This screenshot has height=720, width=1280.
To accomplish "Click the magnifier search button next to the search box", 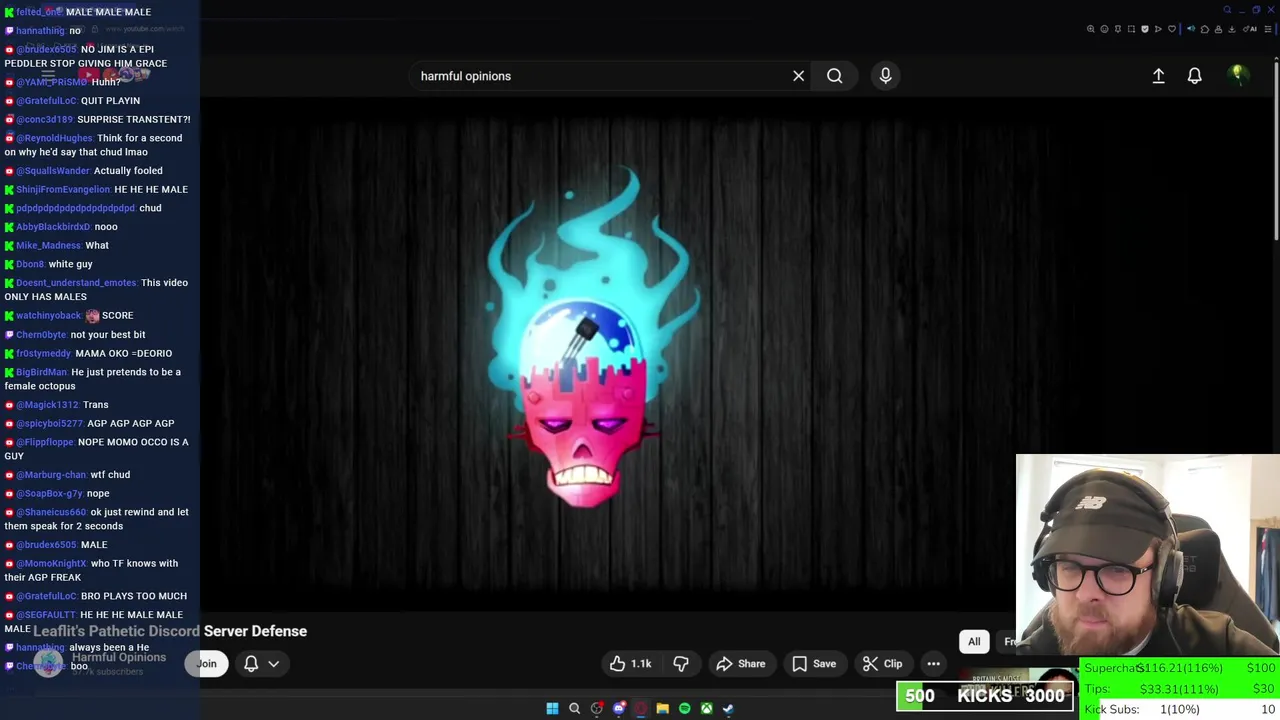I will tap(834, 76).
